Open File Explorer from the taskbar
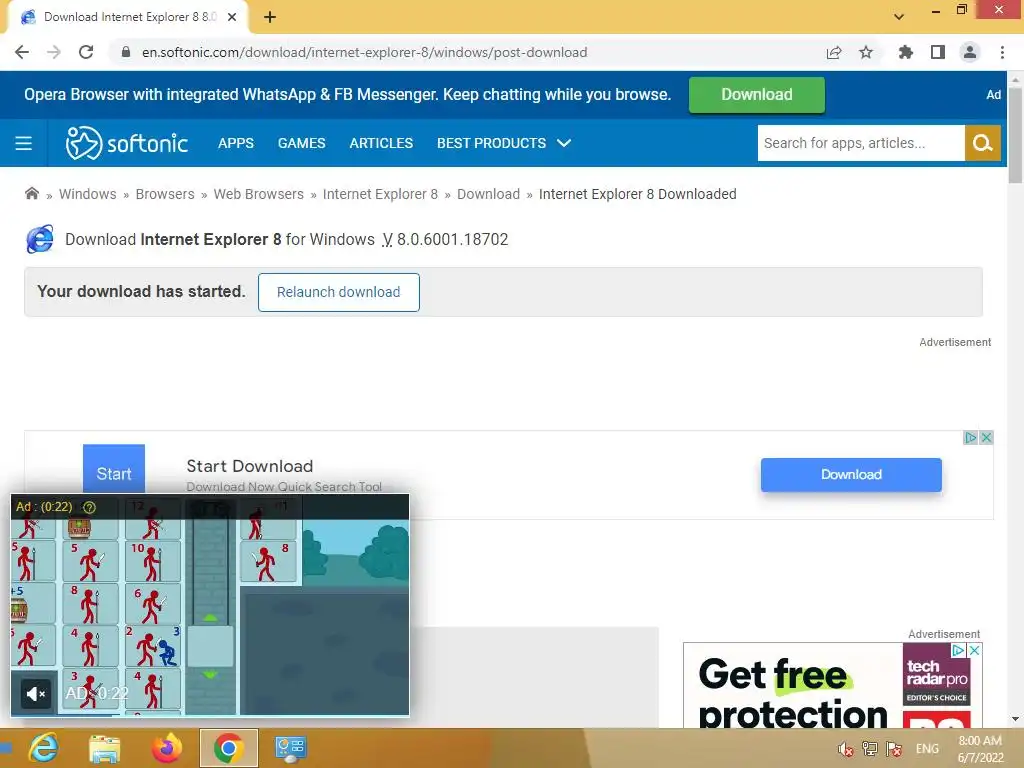Screen dimensions: 1024x768 point(104,748)
